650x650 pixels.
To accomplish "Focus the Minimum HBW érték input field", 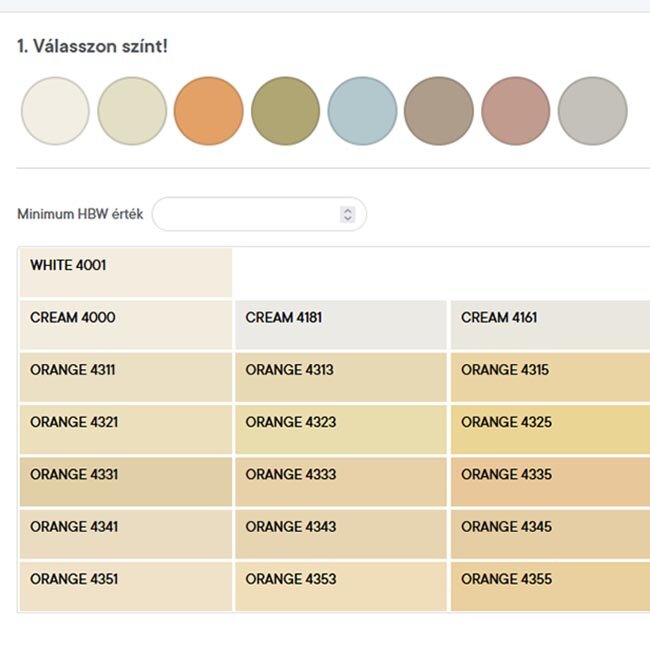I will point(259,214).
